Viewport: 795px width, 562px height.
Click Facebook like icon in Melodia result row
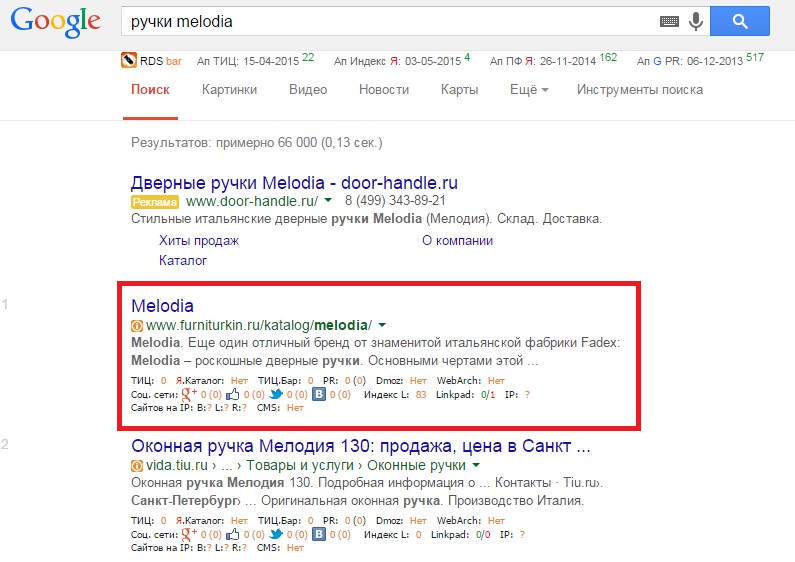pos(233,394)
